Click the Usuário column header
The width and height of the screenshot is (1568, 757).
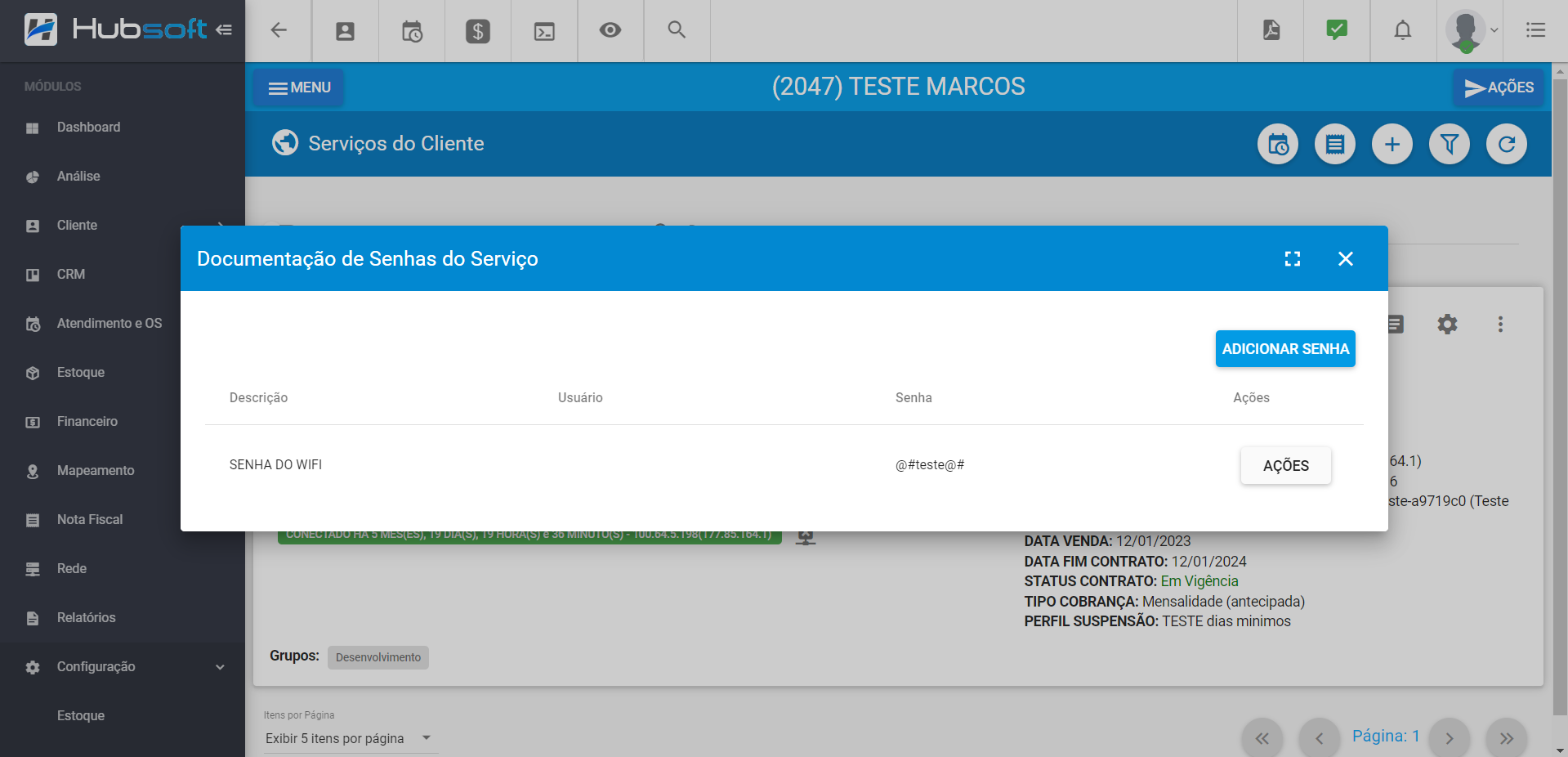[580, 398]
